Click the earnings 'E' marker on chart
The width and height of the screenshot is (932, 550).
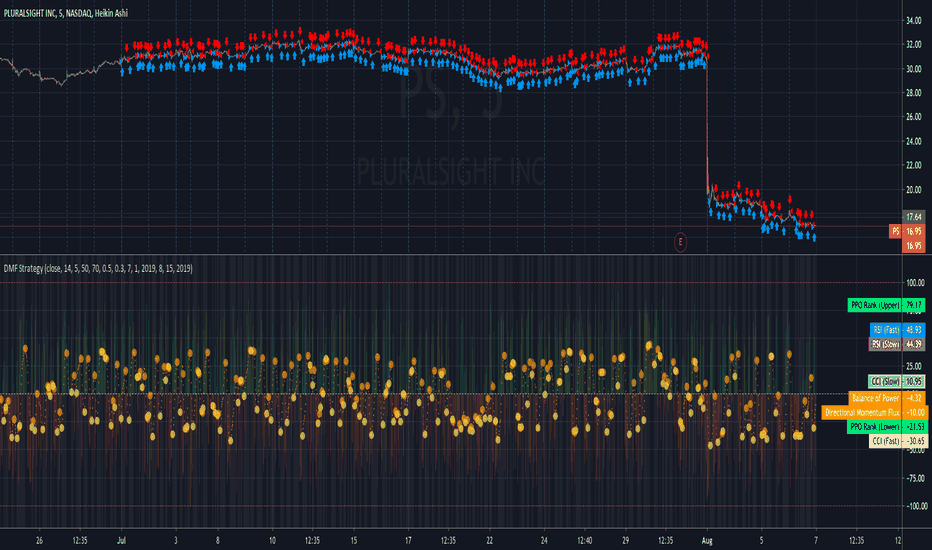[x=680, y=242]
